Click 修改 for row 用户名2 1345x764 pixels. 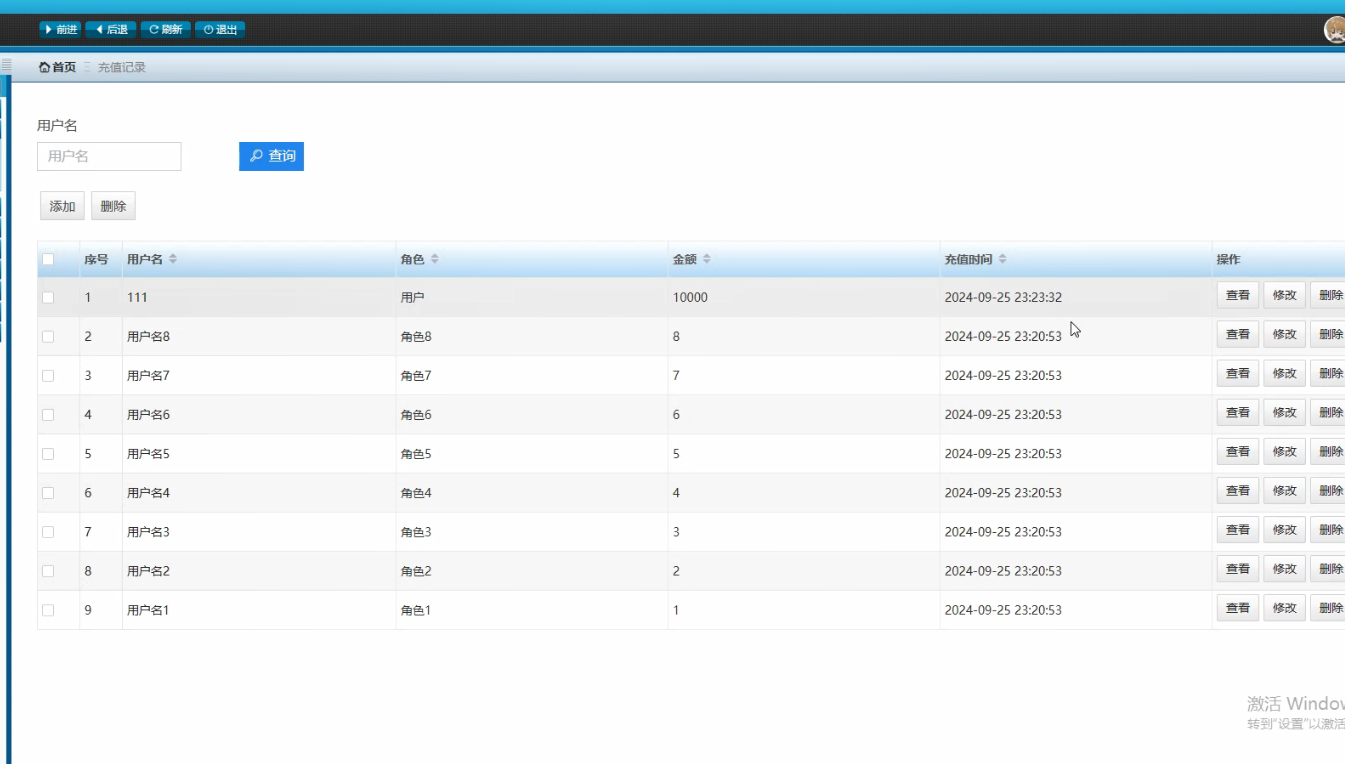1285,568
